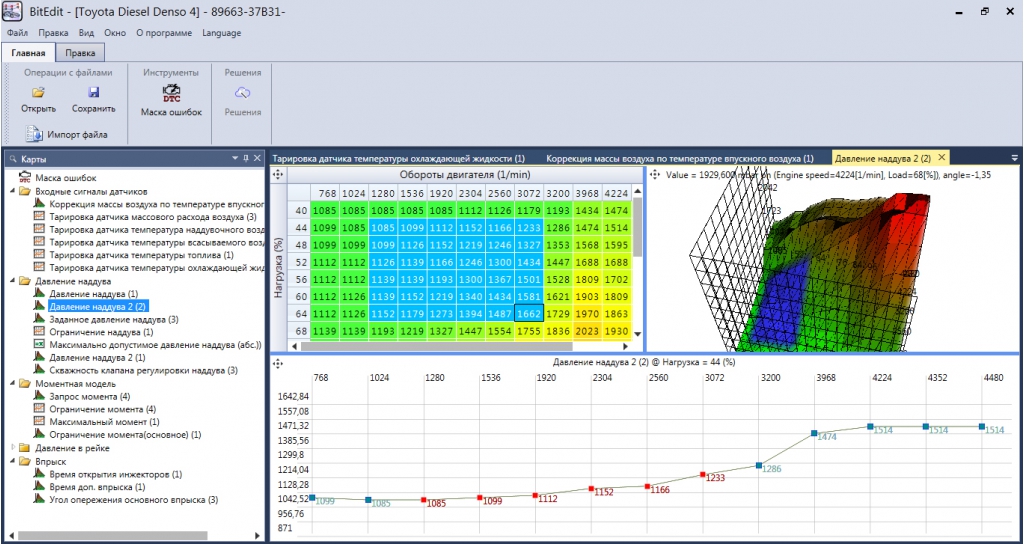Collapse Входные сигналы датчиков folder
The height and width of the screenshot is (544, 1024).
click(x=14, y=191)
